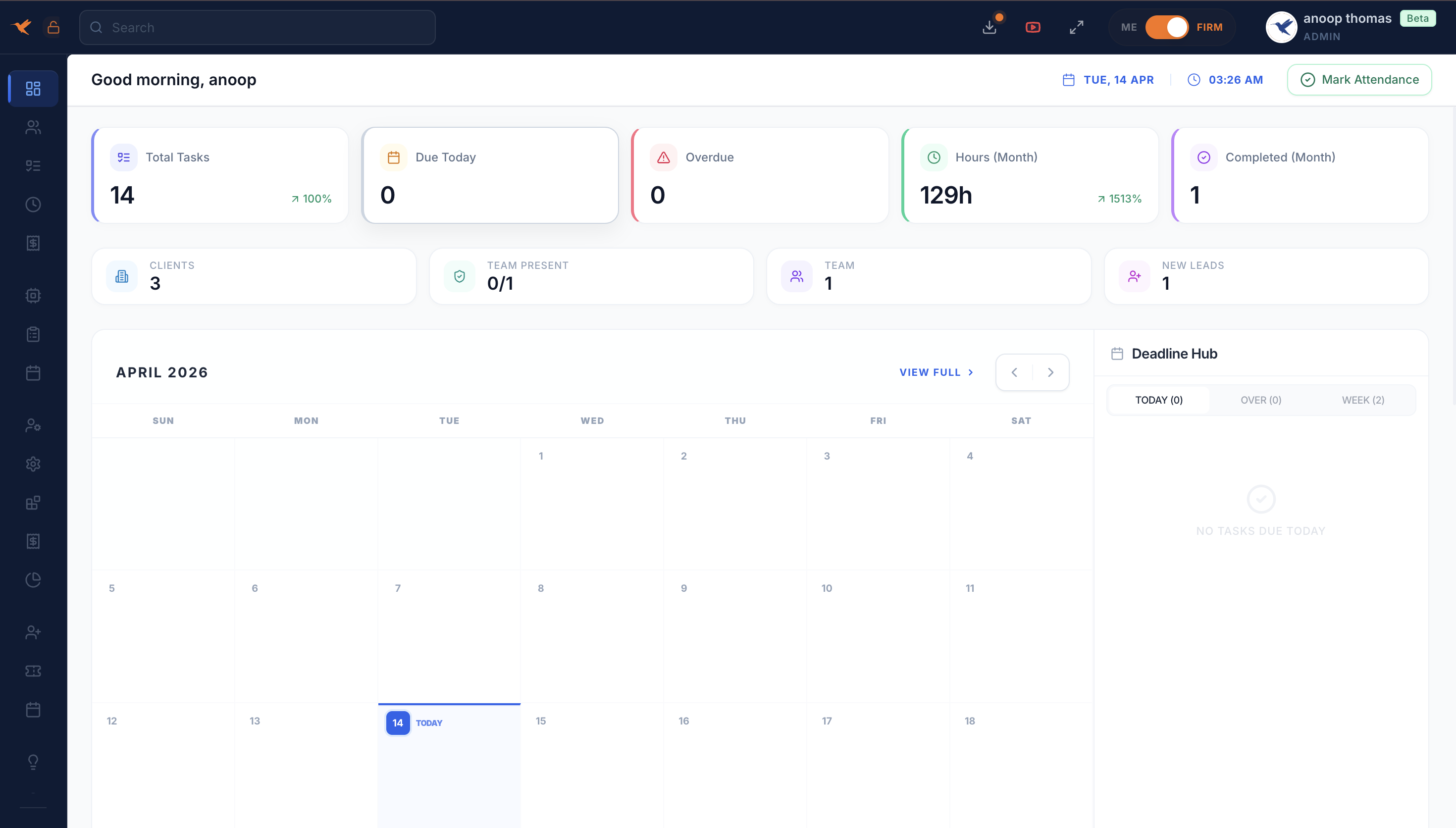Advance calendar with the right chevron arrow
The width and height of the screenshot is (1456, 828).
tap(1050, 372)
